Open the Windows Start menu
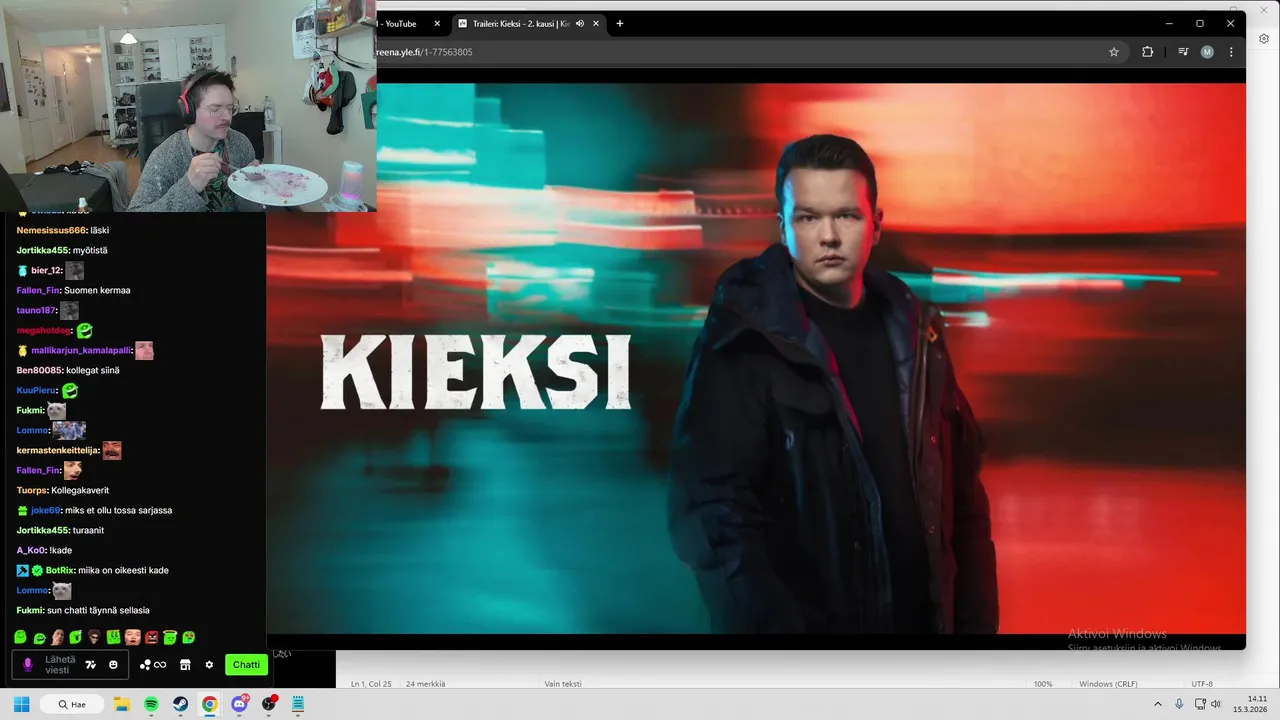Viewport: 1280px width, 720px height. point(21,704)
